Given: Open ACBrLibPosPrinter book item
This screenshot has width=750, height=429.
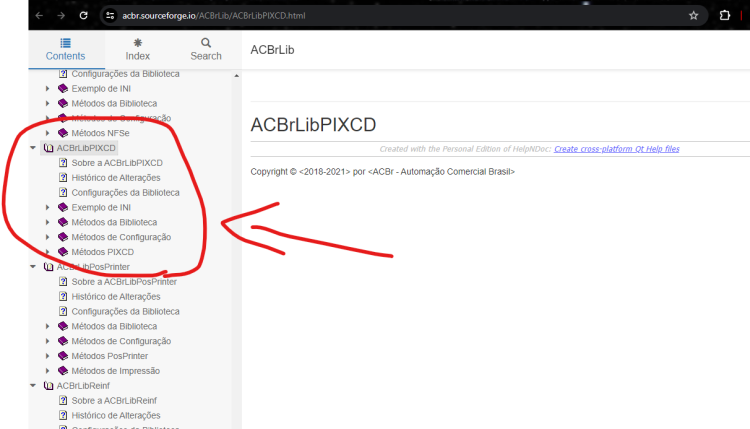Looking at the screenshot, I should (x=93, y=266).
